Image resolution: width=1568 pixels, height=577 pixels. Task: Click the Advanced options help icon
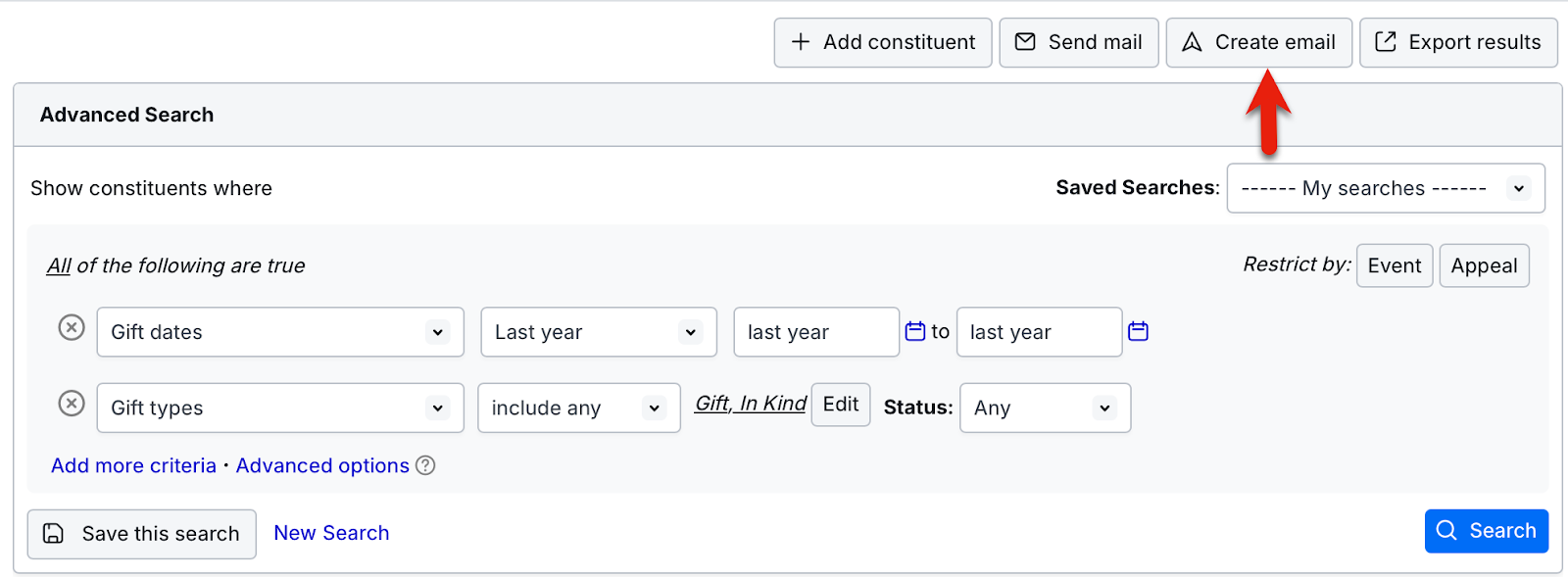click(425, 465)
